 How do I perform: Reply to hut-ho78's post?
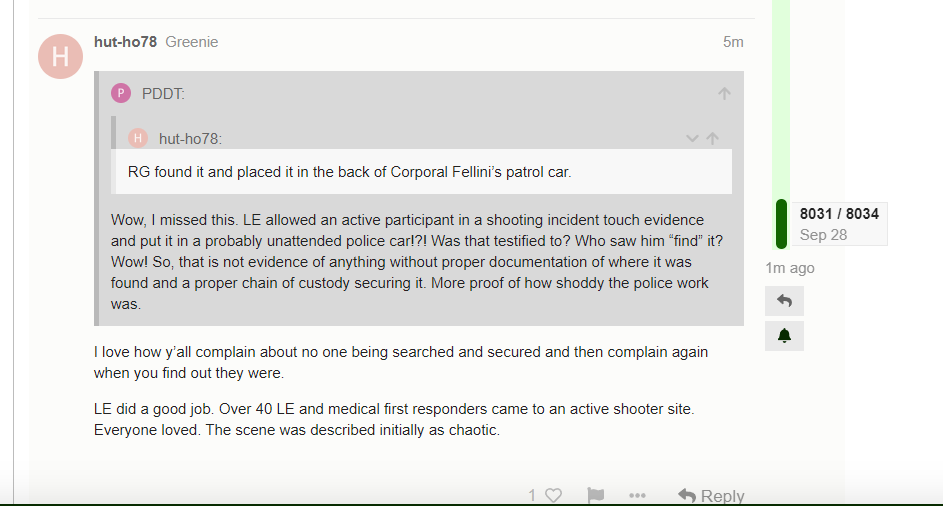[x=711, y=495]
